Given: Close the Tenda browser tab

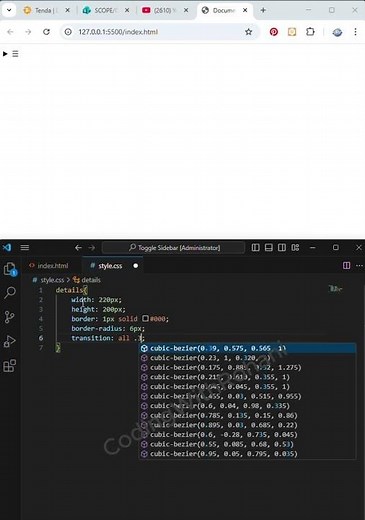Looking at the screenshot, I should coord(67,10).
